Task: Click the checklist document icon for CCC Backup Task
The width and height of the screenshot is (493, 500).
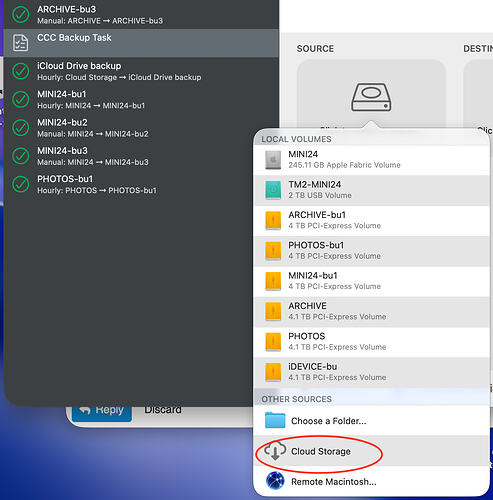Action: tap(20, 43)
